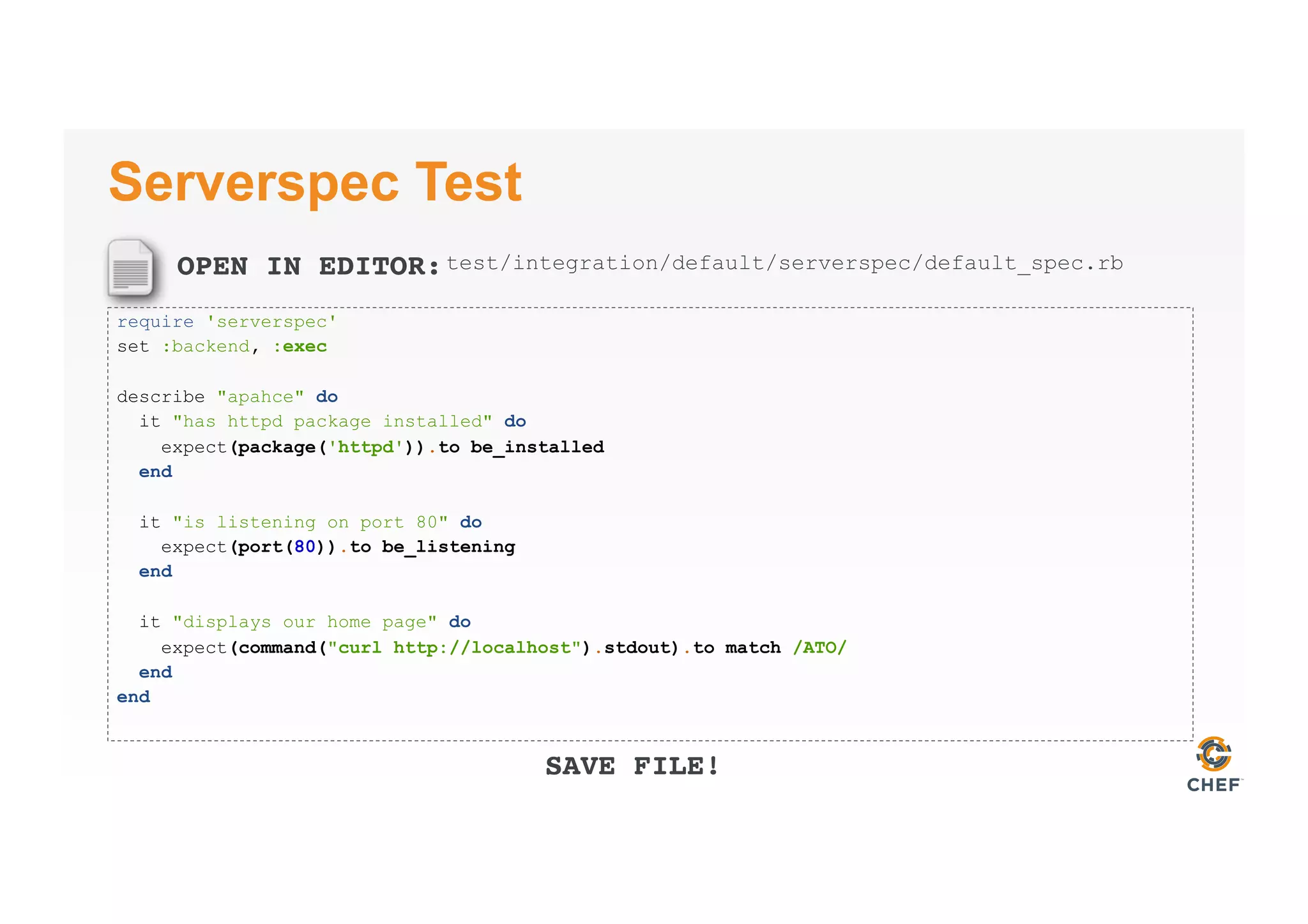Viewport: 1308px width, 924px height.
Task: Click the expect package httpd be_installed line
Action: (383, 447)
